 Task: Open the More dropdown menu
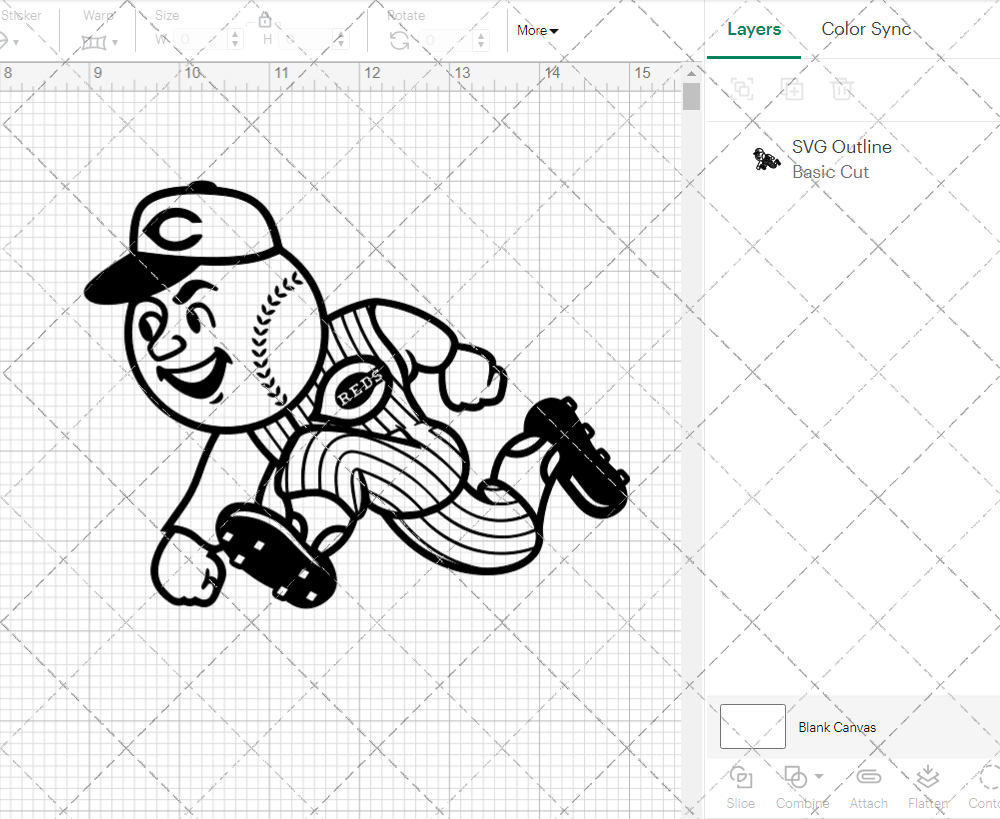(537, 31)
